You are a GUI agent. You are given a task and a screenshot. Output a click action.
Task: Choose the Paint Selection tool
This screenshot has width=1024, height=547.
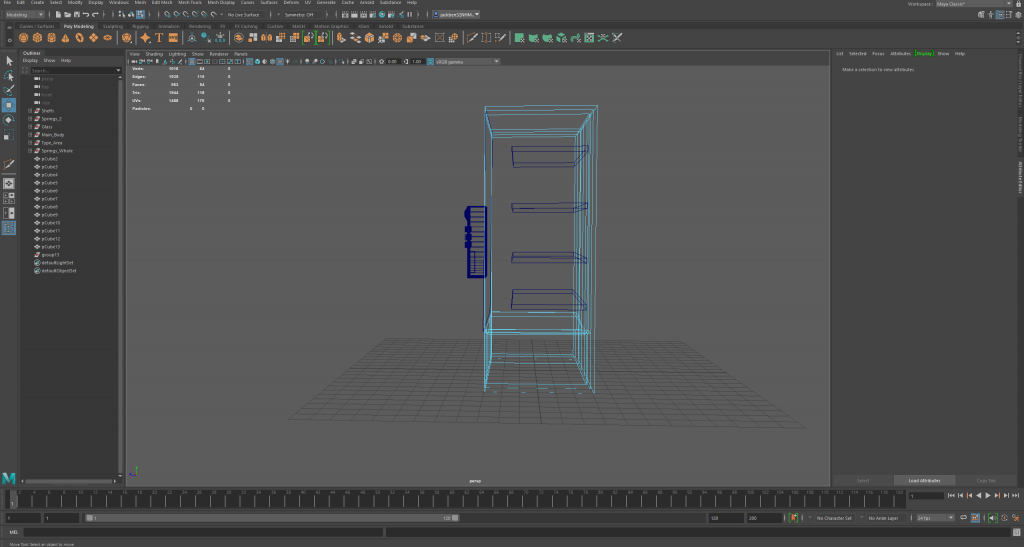click(x=9, y=90)
